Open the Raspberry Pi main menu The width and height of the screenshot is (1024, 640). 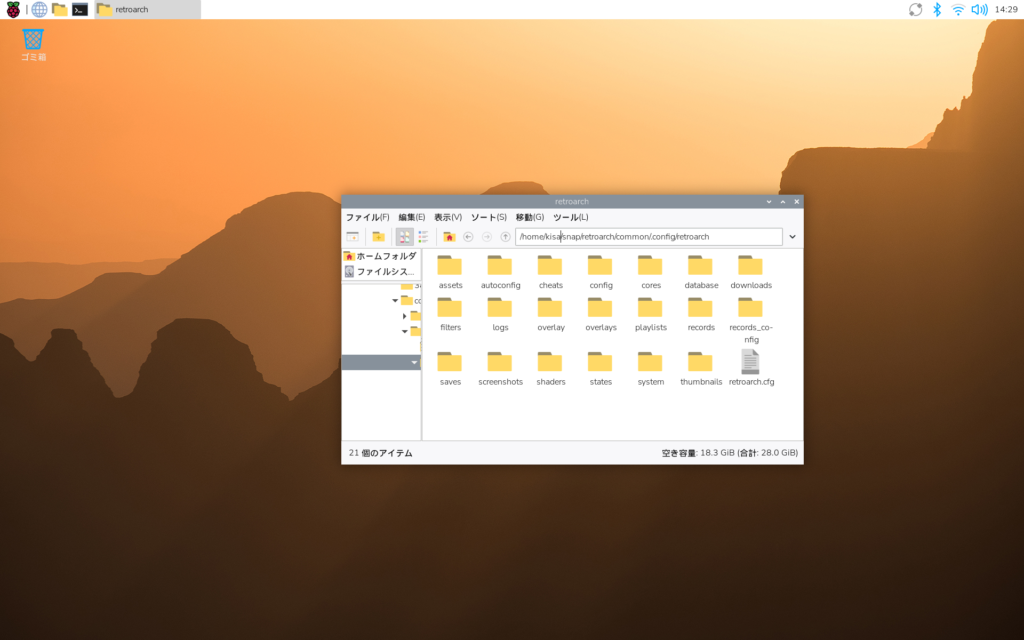(13, 10)
